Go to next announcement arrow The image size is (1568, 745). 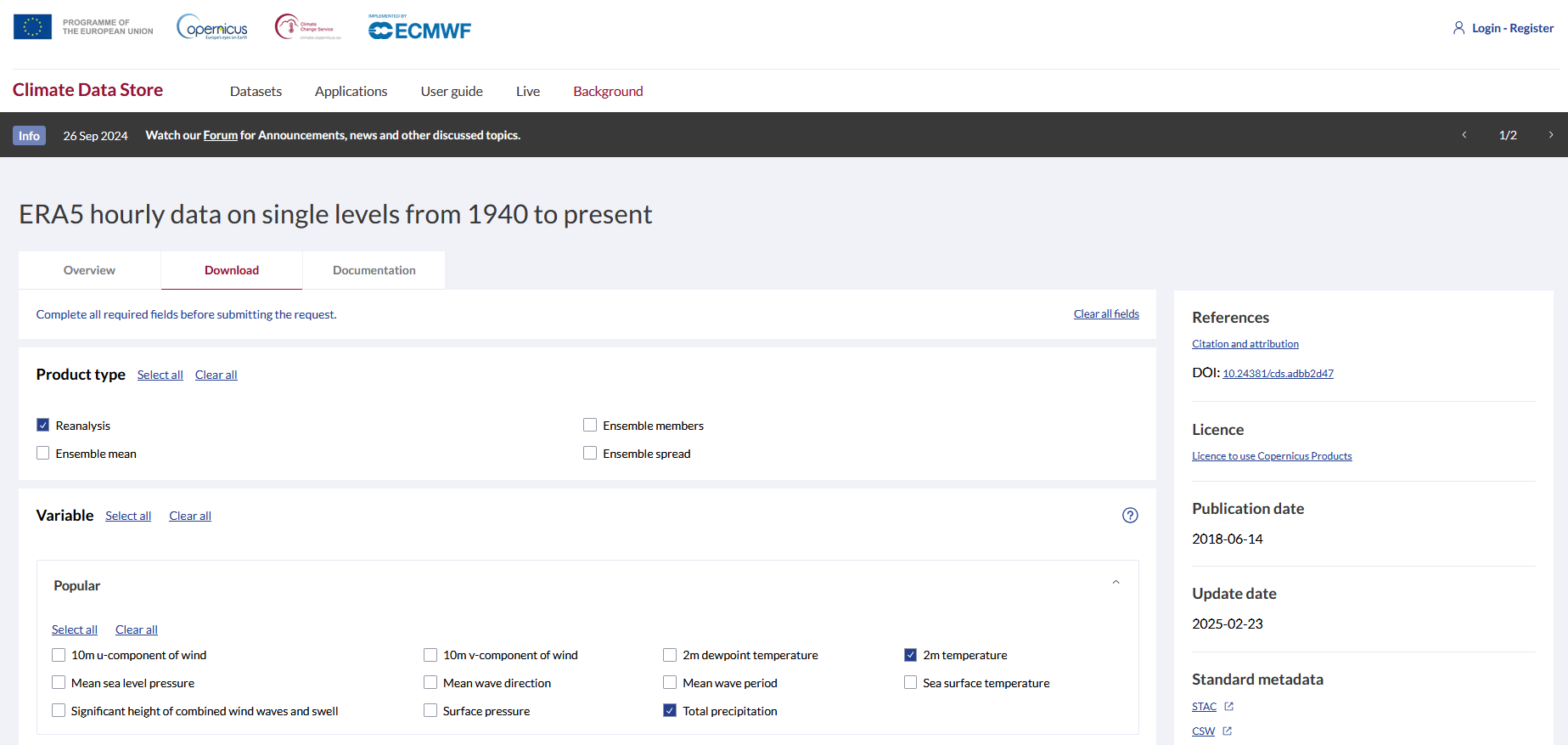(x=1551, y=135)
